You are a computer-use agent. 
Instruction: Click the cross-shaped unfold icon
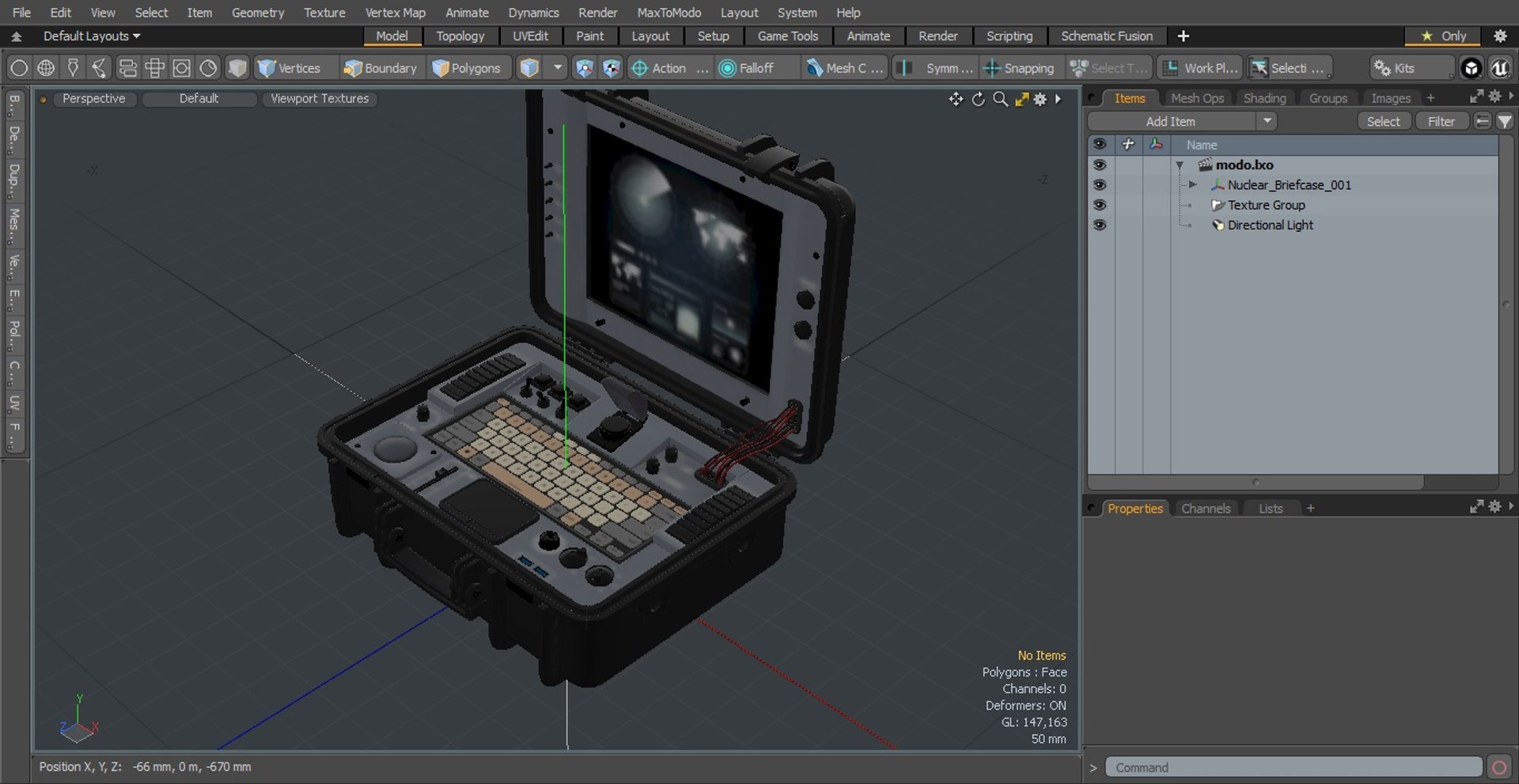coord(154,68)
